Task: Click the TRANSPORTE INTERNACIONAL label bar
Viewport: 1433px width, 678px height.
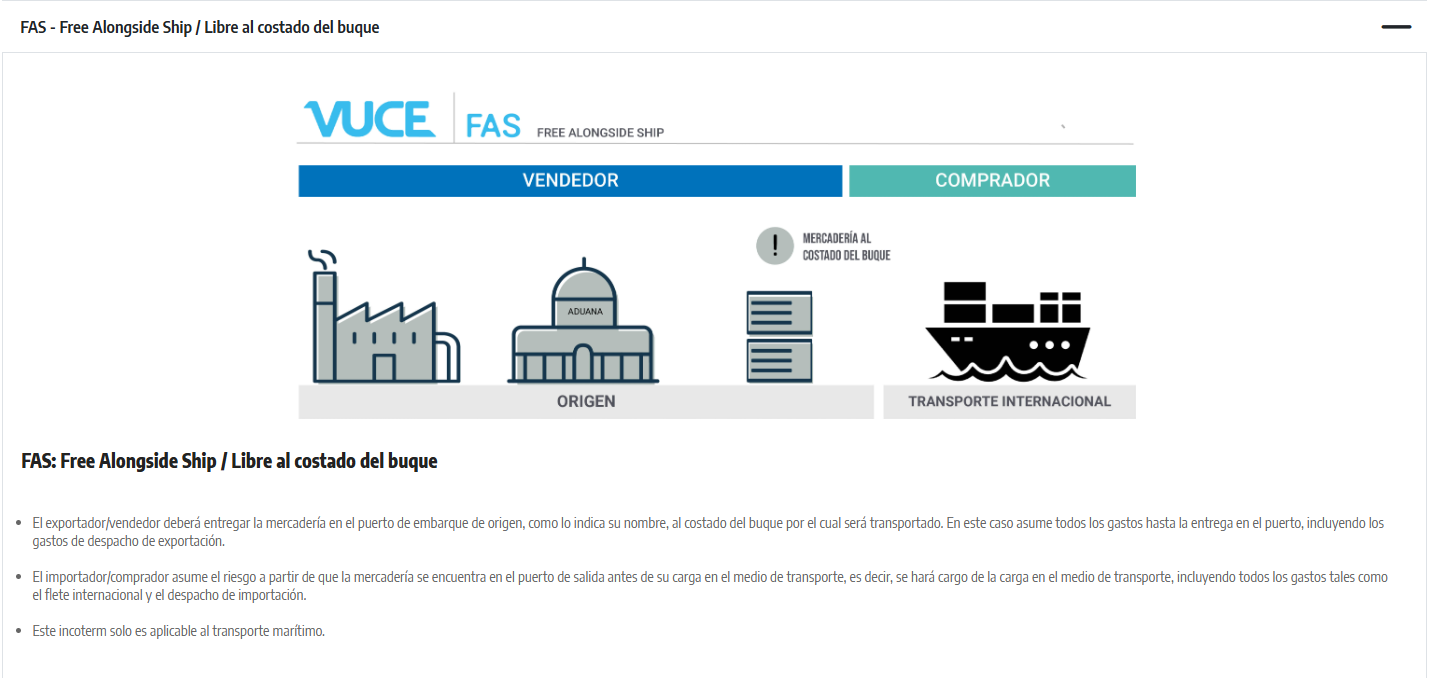Action: click(x=1009, y=402)
